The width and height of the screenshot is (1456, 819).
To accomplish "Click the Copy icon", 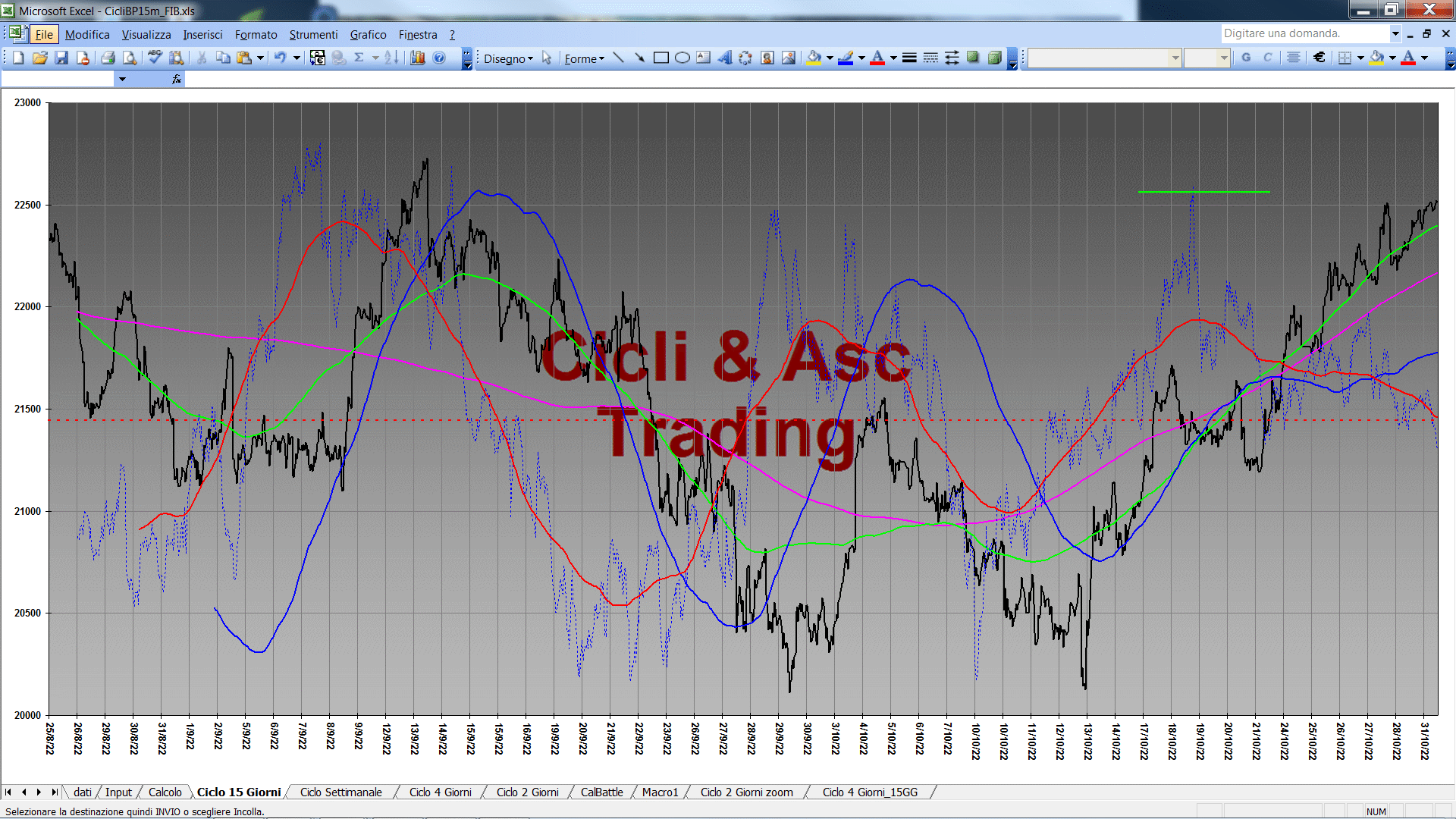I will (x=223, y=58).
